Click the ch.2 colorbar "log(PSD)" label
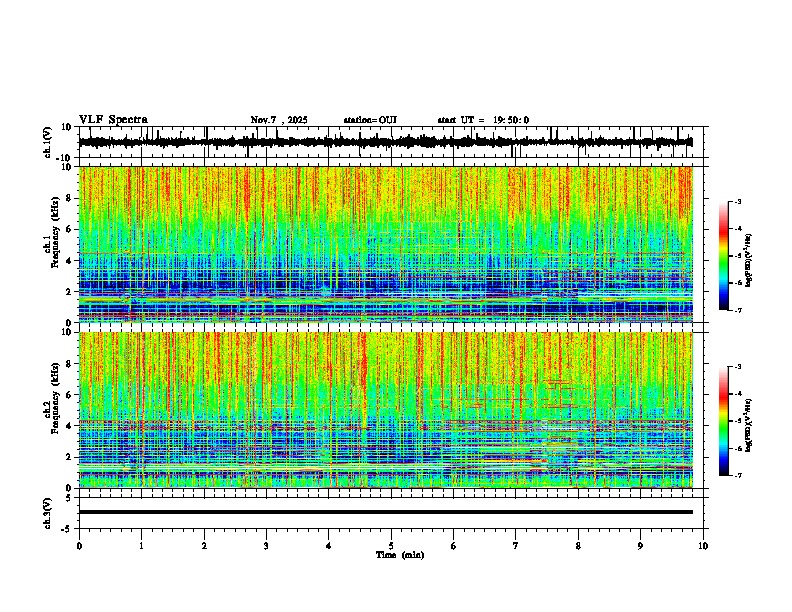 (749, 426)
